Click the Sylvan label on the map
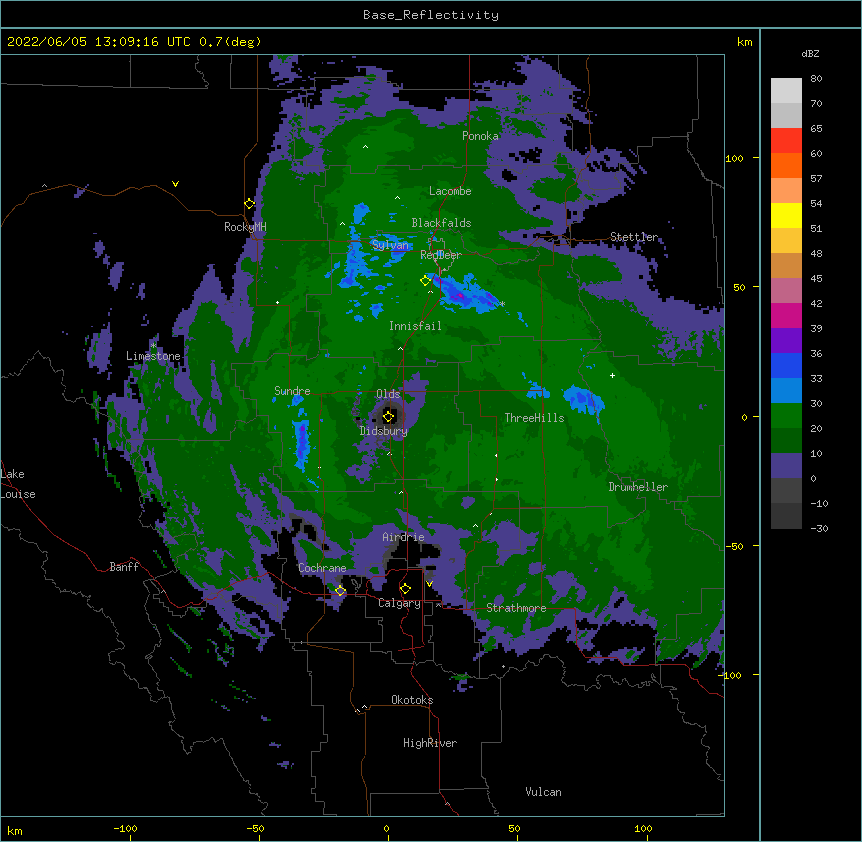The height and width of the screenshot is (842, 862). (x=390, y=245)
